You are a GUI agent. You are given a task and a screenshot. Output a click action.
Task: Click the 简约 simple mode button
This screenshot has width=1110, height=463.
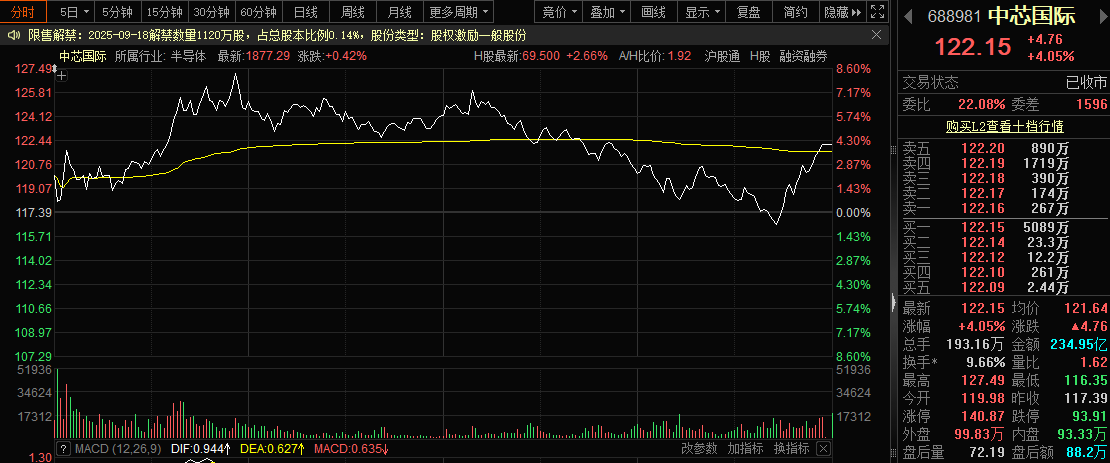[x=795, y=12]
